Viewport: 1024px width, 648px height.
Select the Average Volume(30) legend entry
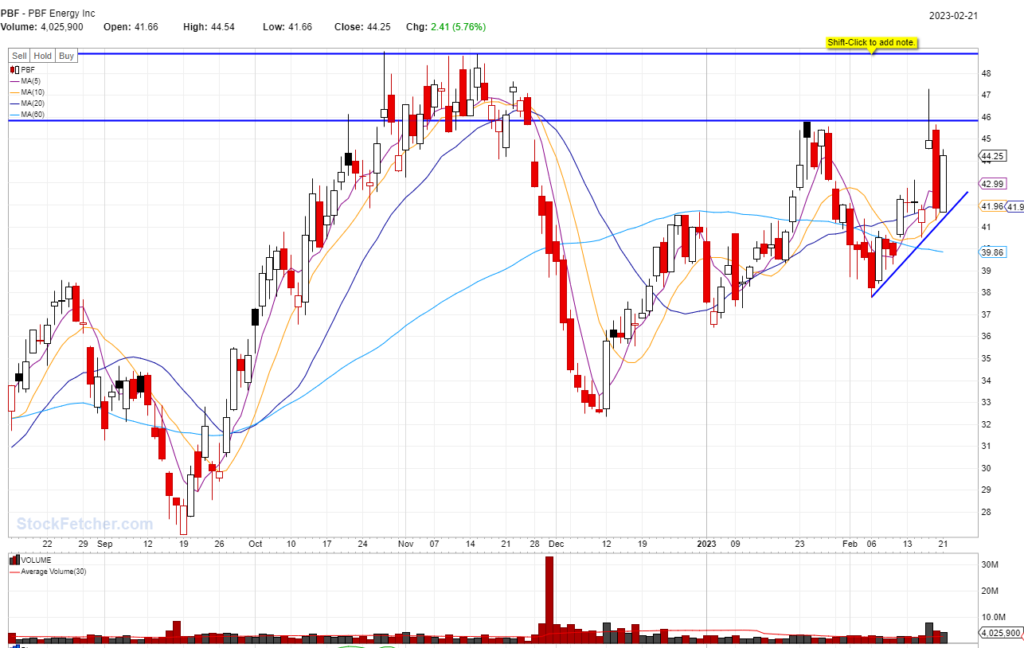pyautogui.click(x=48, y=572)
